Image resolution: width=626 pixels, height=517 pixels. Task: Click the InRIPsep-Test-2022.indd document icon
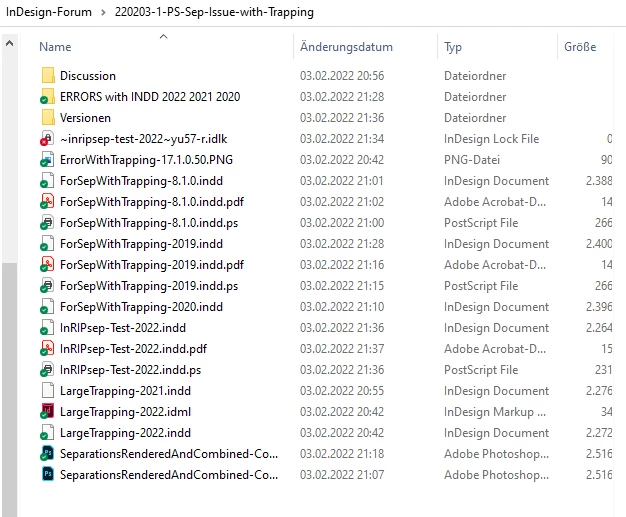[48, 328]
